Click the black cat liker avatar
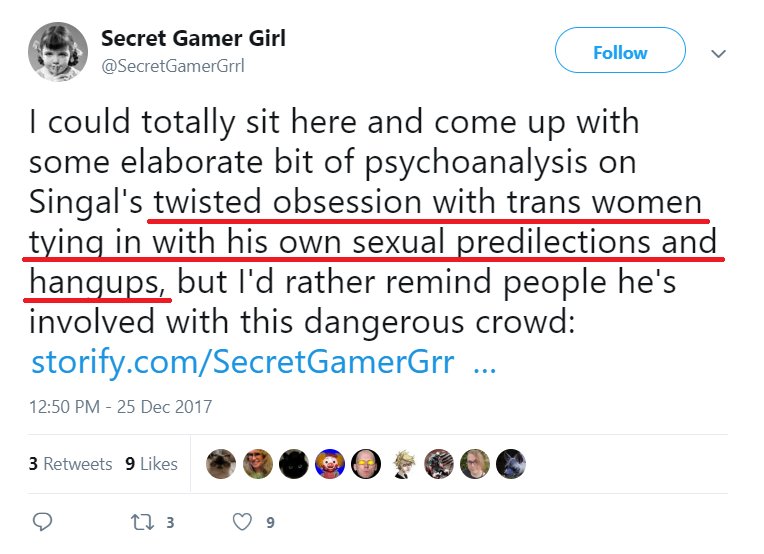The height and width of the screenshot is (554, 764). tap(294, 463)
